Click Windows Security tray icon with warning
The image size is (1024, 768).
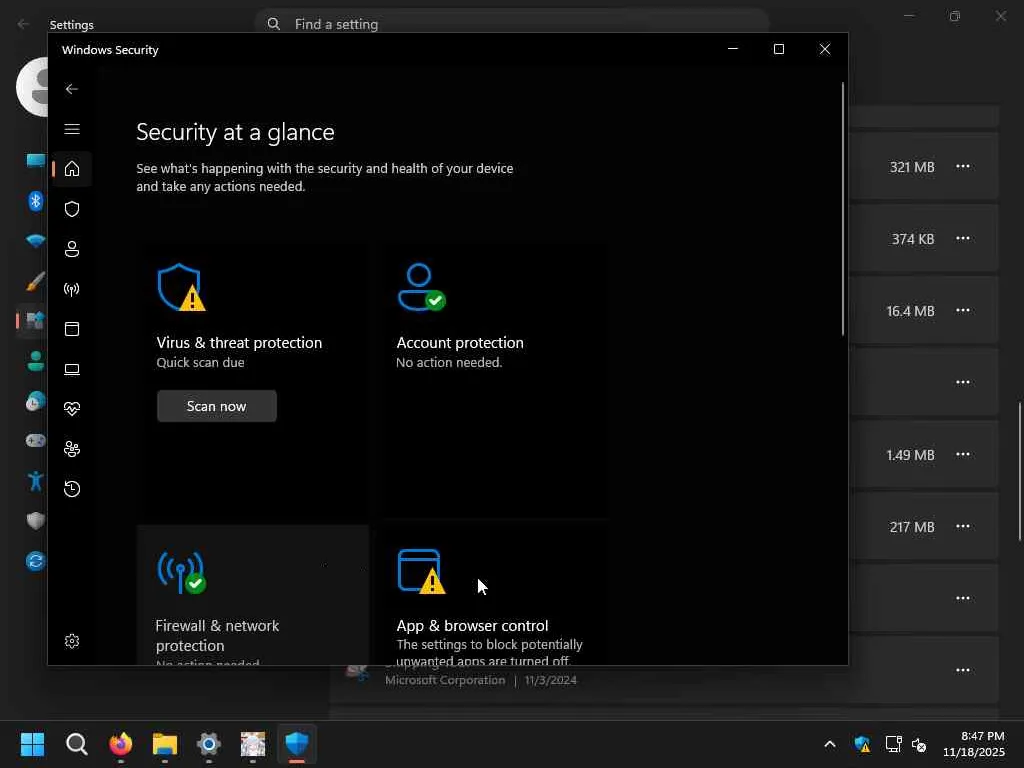pyautogui.click(x=862, y=744)
